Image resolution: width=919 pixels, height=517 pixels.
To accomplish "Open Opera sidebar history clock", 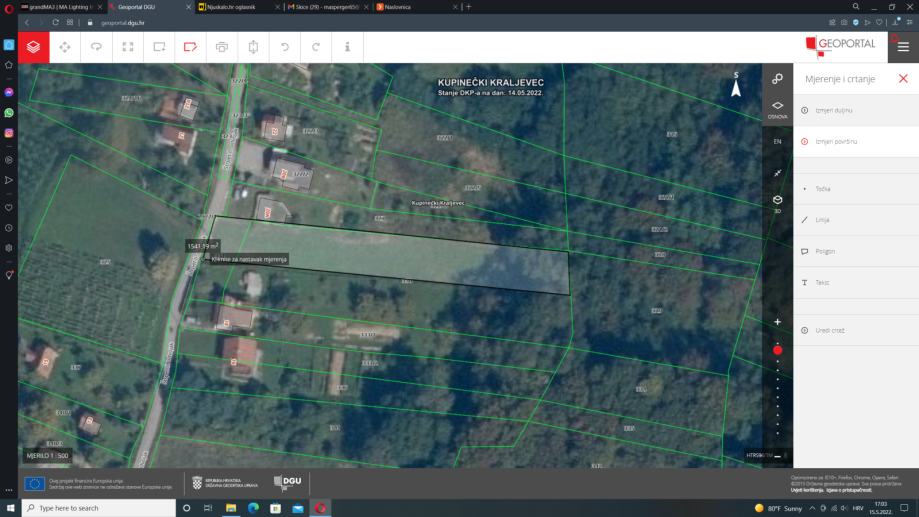I will tap(9, 228).
